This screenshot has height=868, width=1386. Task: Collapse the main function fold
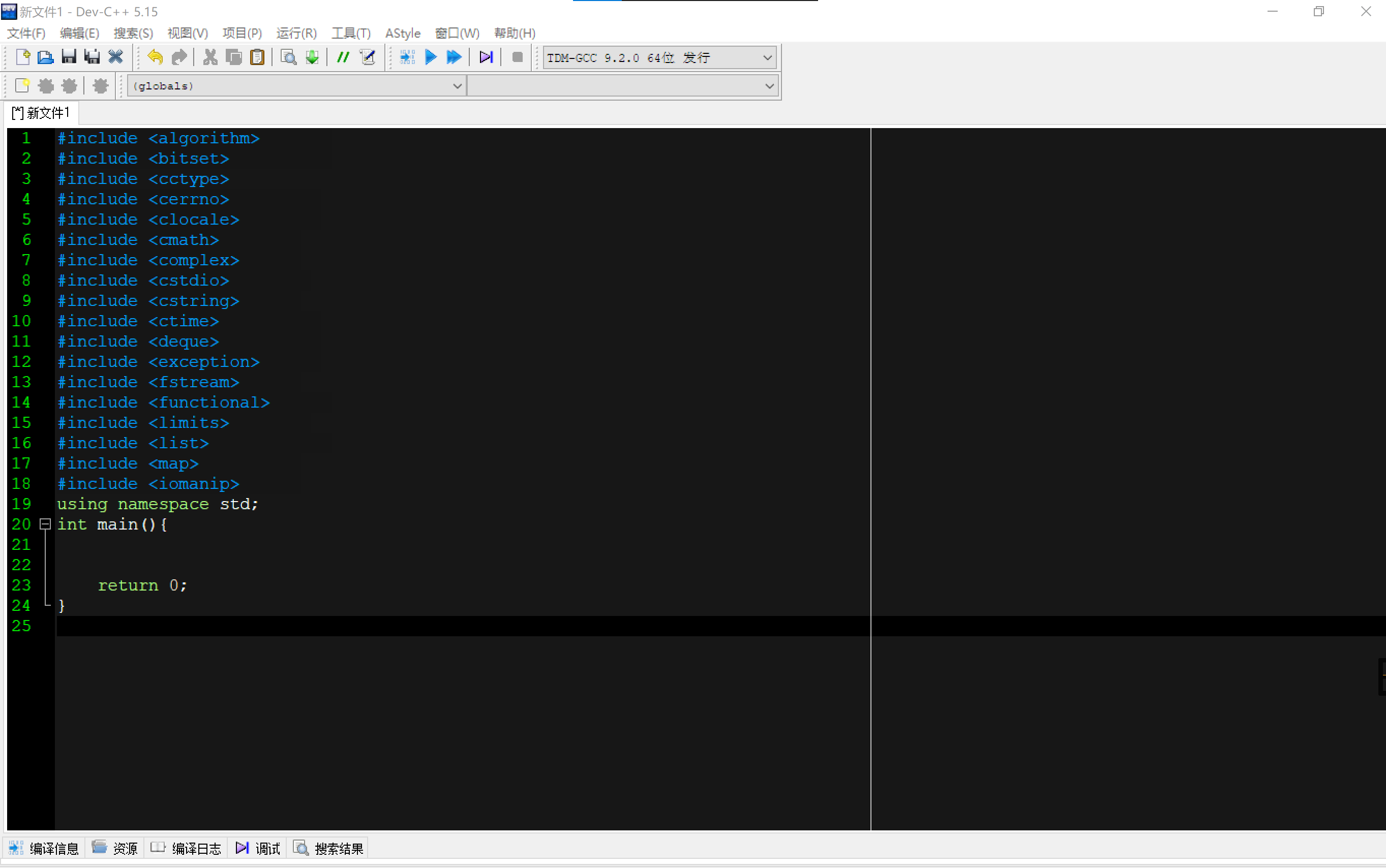click(45, 523)
